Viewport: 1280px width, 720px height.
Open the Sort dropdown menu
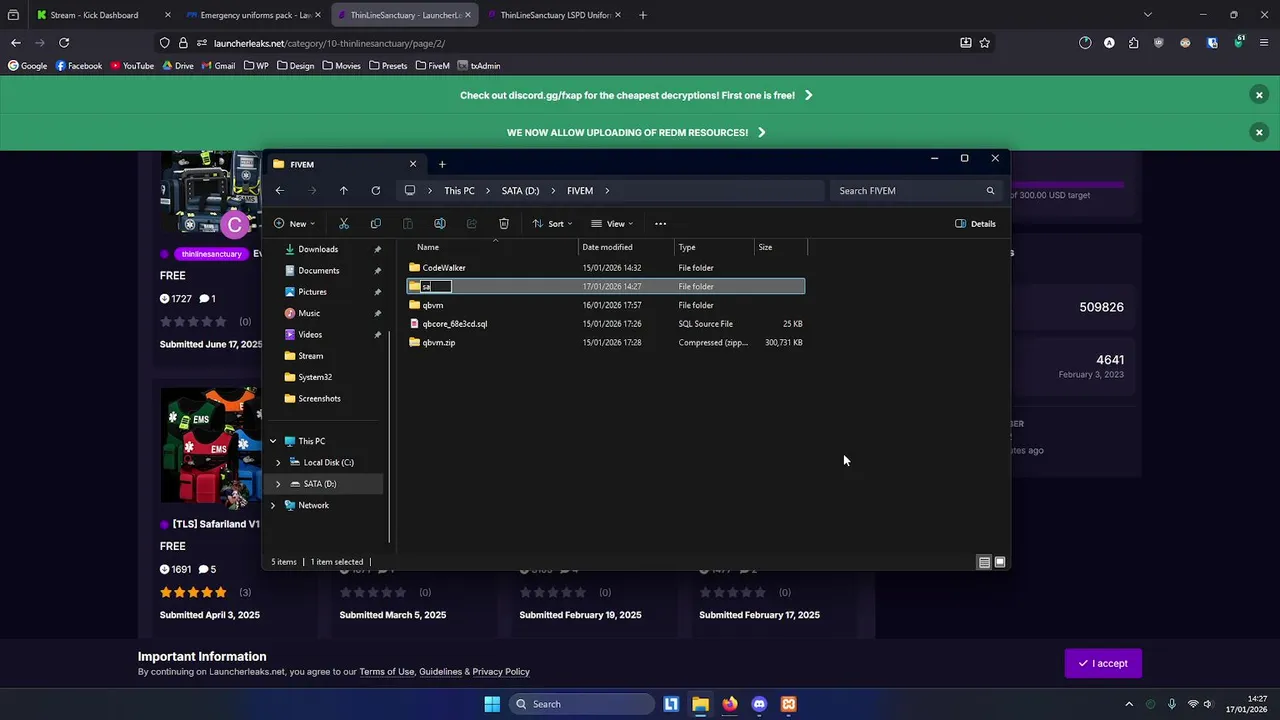pos(555,224)
